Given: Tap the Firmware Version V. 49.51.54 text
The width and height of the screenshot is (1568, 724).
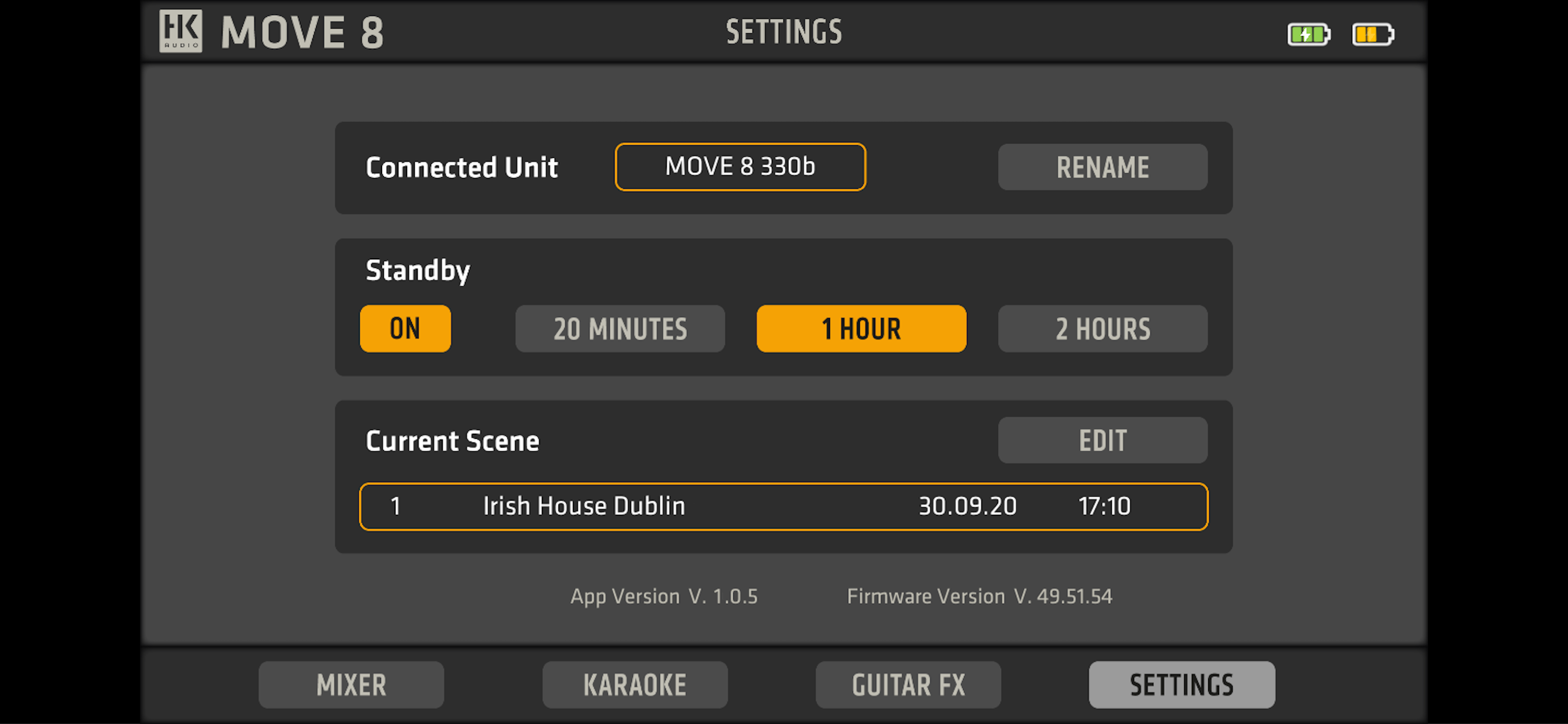Looking at the screenshot, I should pos(979,596).
